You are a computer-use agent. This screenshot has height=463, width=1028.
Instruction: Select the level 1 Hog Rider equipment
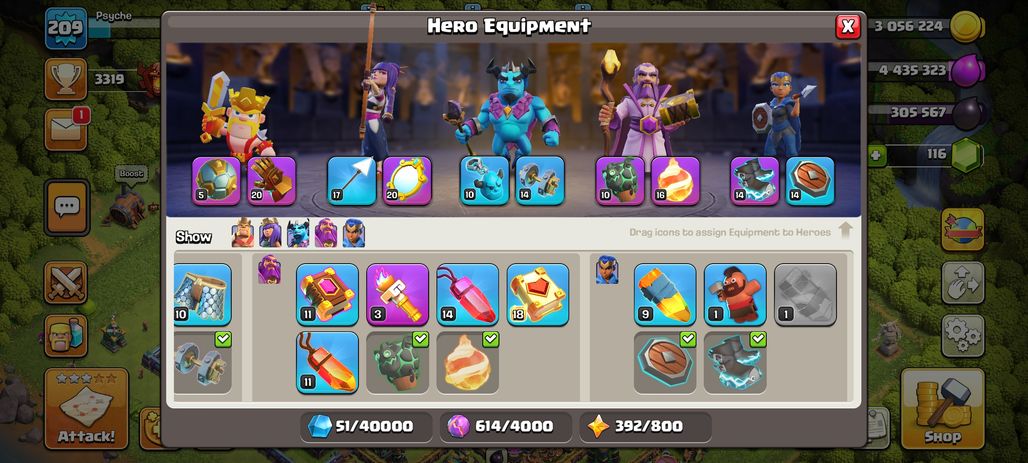pos(735,294)
